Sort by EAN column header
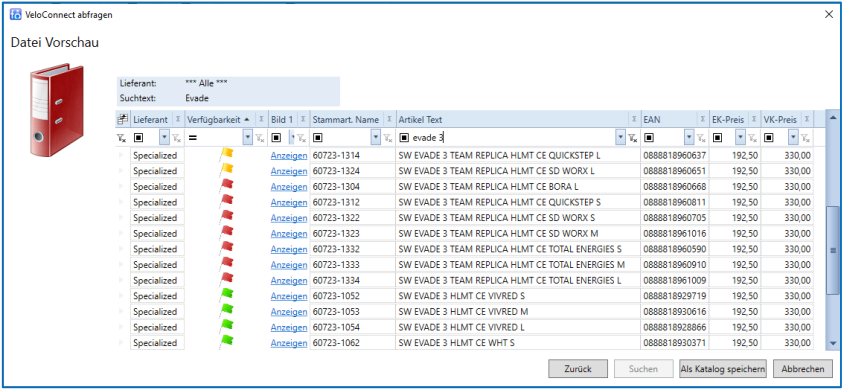This screenshot has height=390, width=843. point(652,119)
